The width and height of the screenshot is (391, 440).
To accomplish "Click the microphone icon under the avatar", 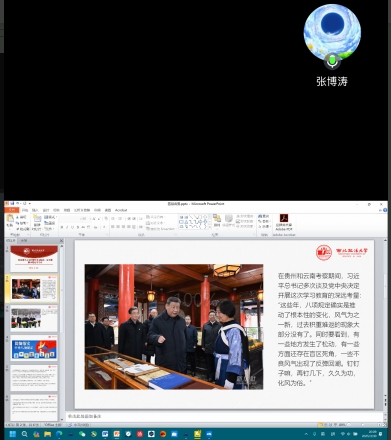I will [x=332, y=61].
